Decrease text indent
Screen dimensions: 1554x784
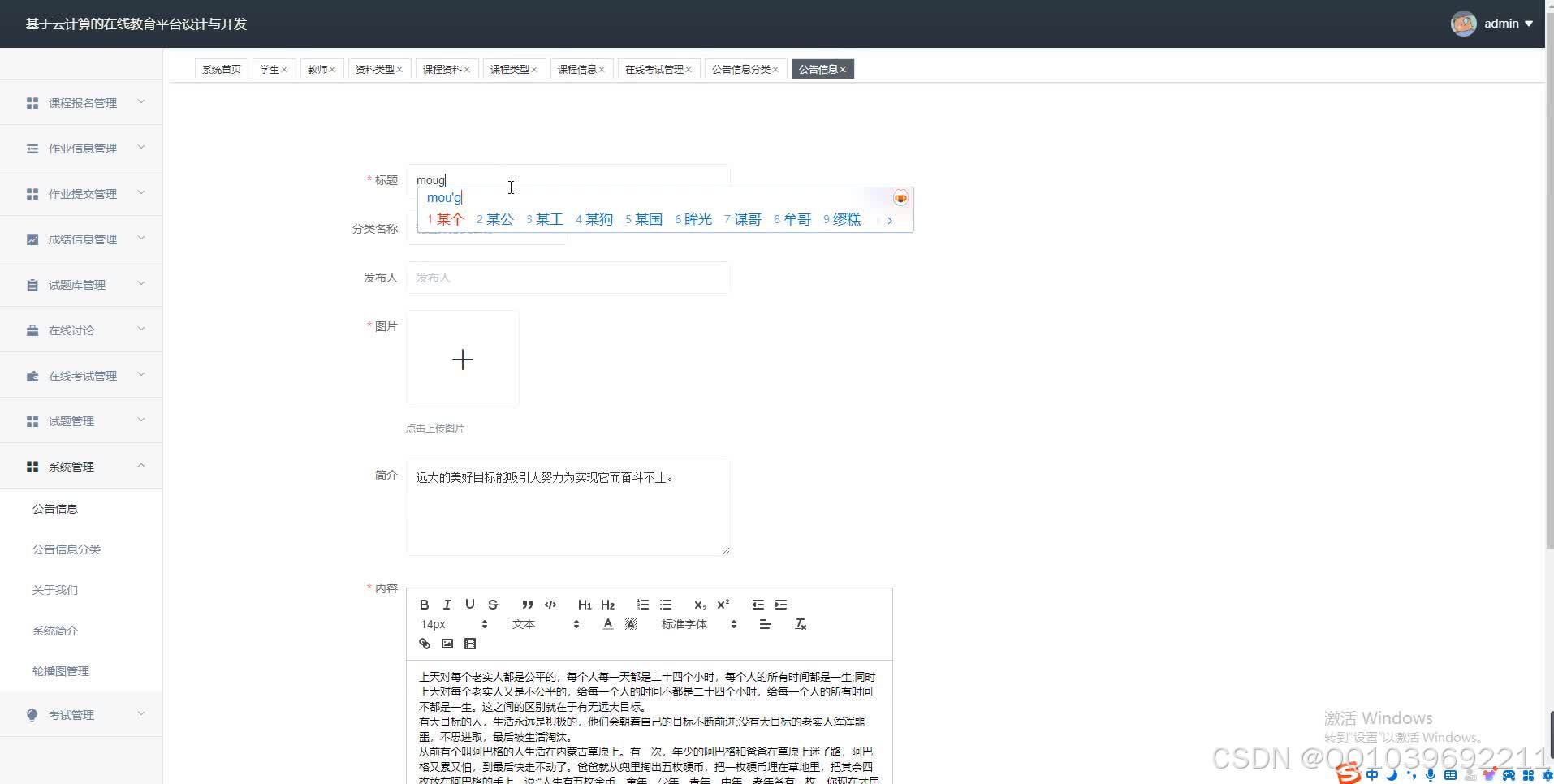tap(758, 605)
